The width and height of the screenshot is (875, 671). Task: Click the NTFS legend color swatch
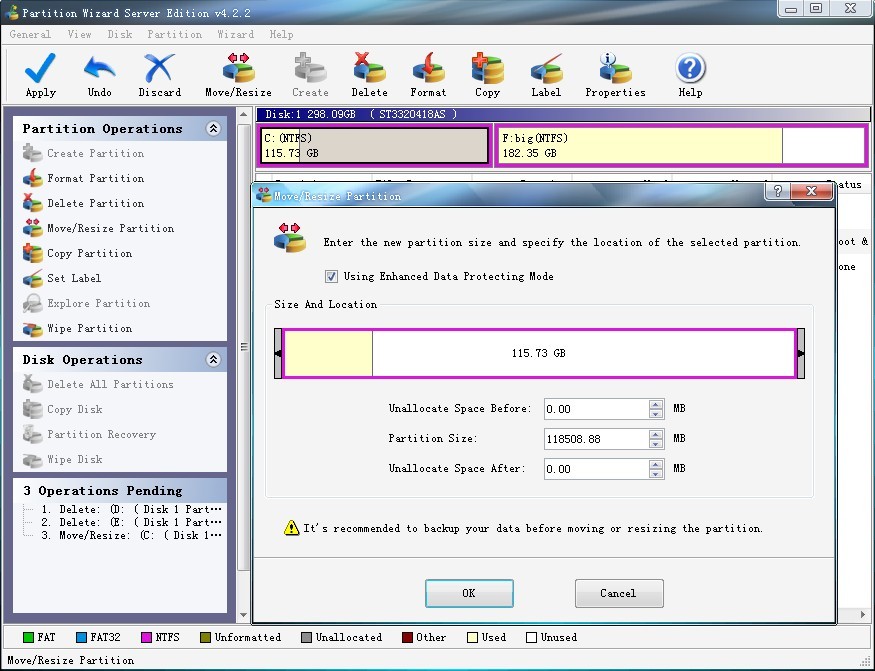tap(147, 637)
